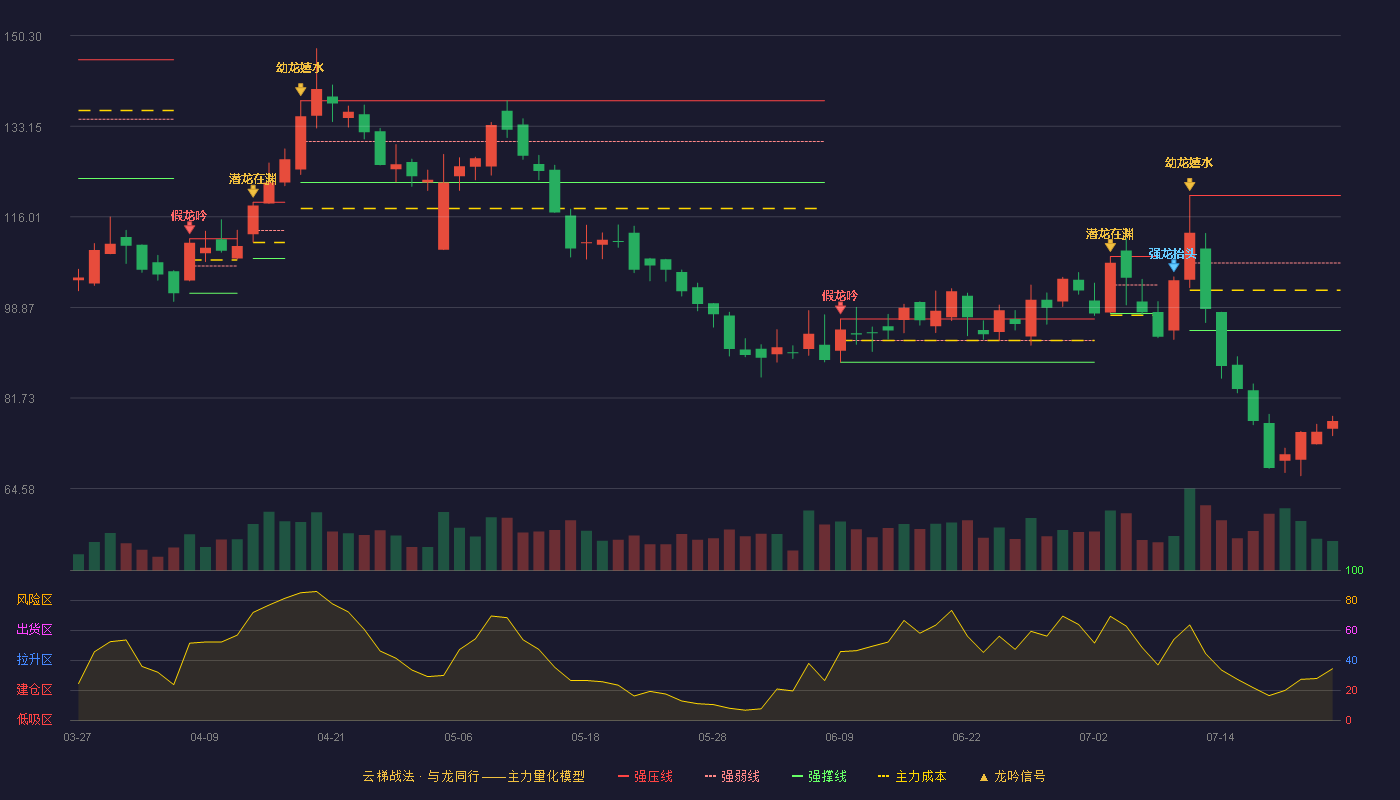Image resolution: width=1400 pixels, height=800 pixels.
Task: Click the green 100 indicator scale value
Action: coord(1354,571)
